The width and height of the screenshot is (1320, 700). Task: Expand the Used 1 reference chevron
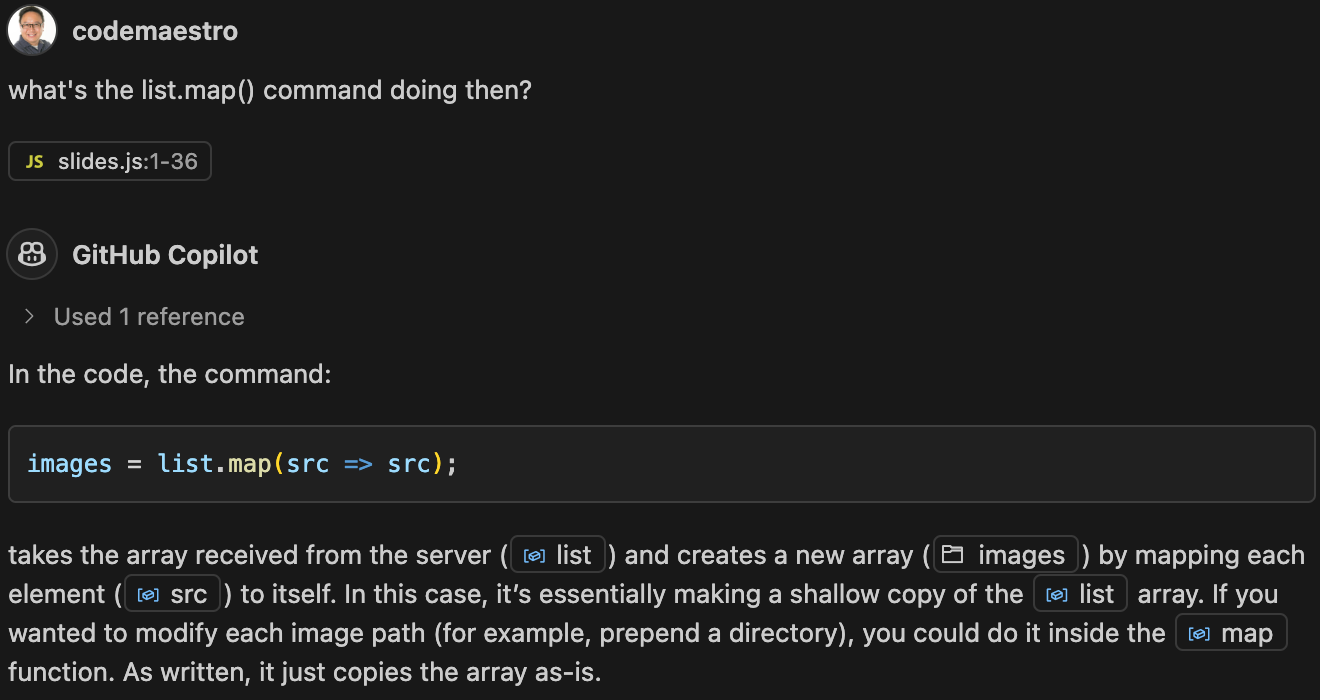tap(30, 317)
